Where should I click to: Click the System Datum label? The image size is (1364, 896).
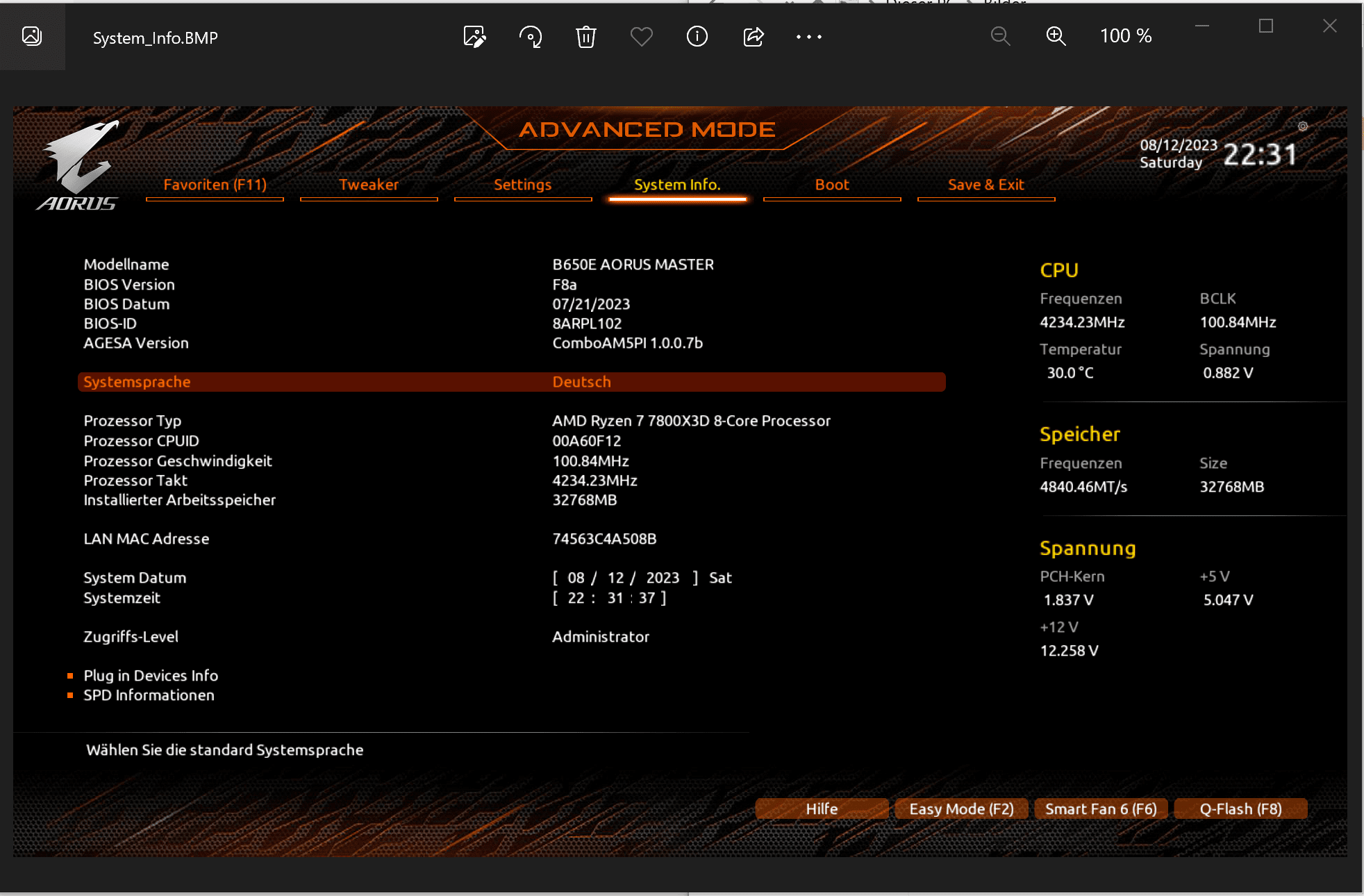pyautogui.click(x=135, y=578)
